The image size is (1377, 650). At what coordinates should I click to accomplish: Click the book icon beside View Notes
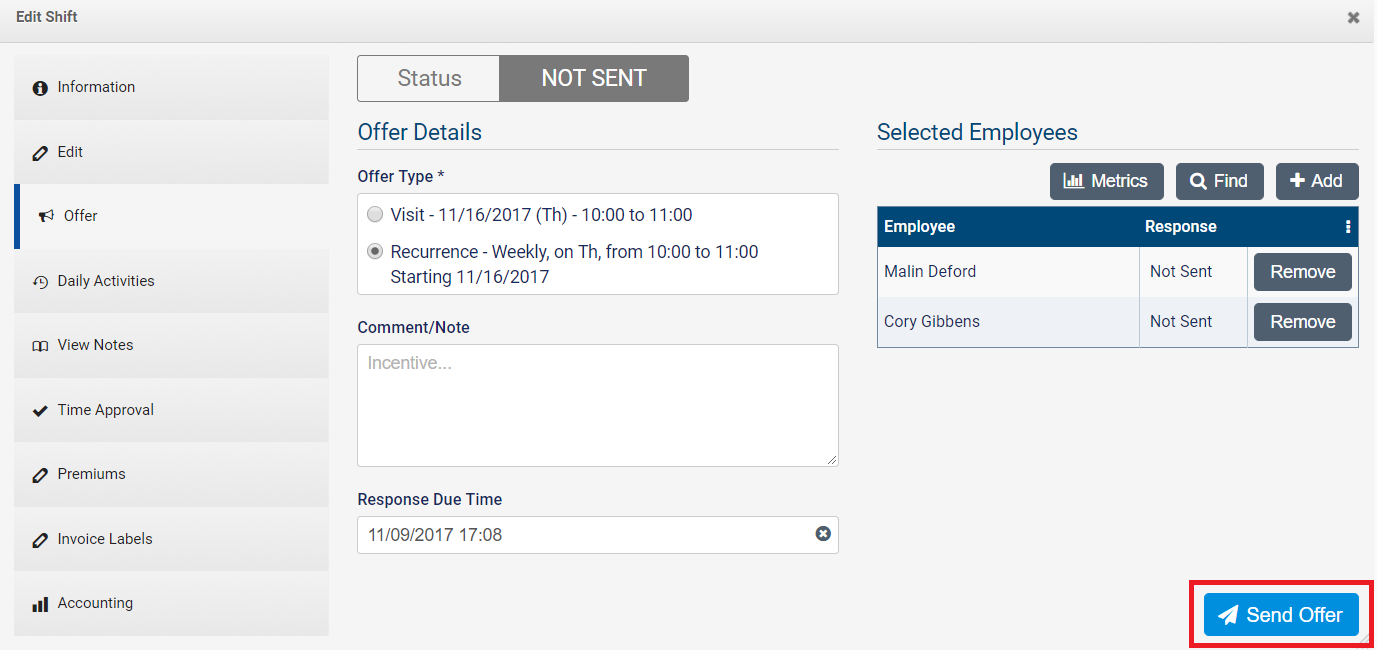click(40, 346)
